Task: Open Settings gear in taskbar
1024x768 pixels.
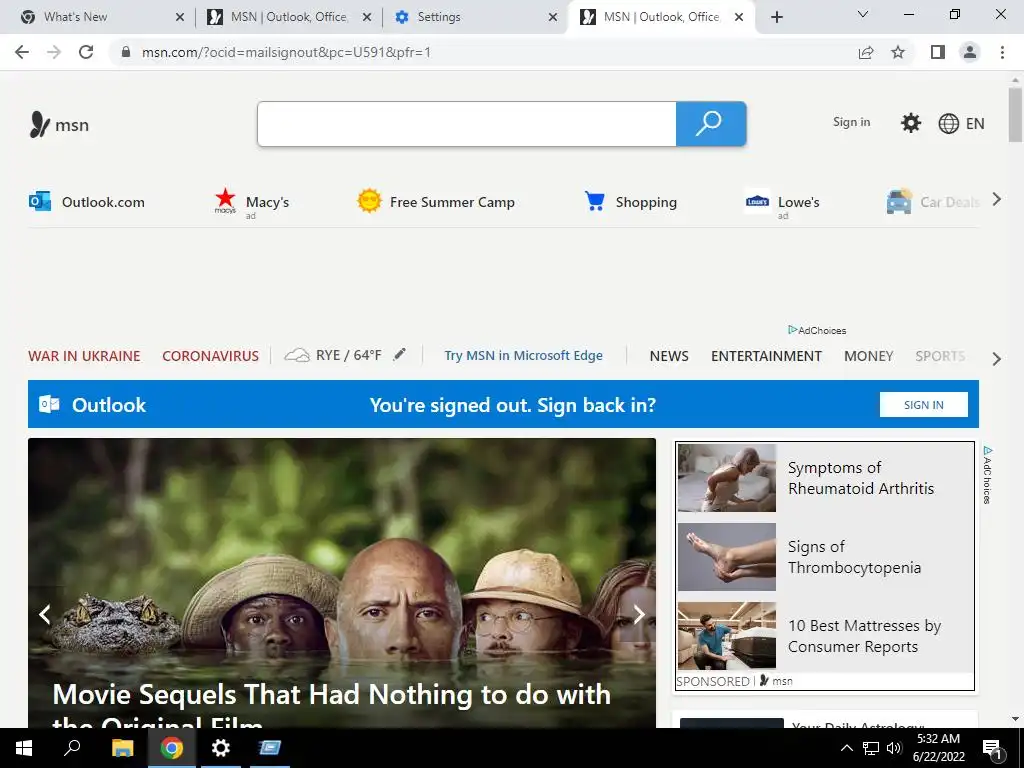Action: [x=221, y=748]
